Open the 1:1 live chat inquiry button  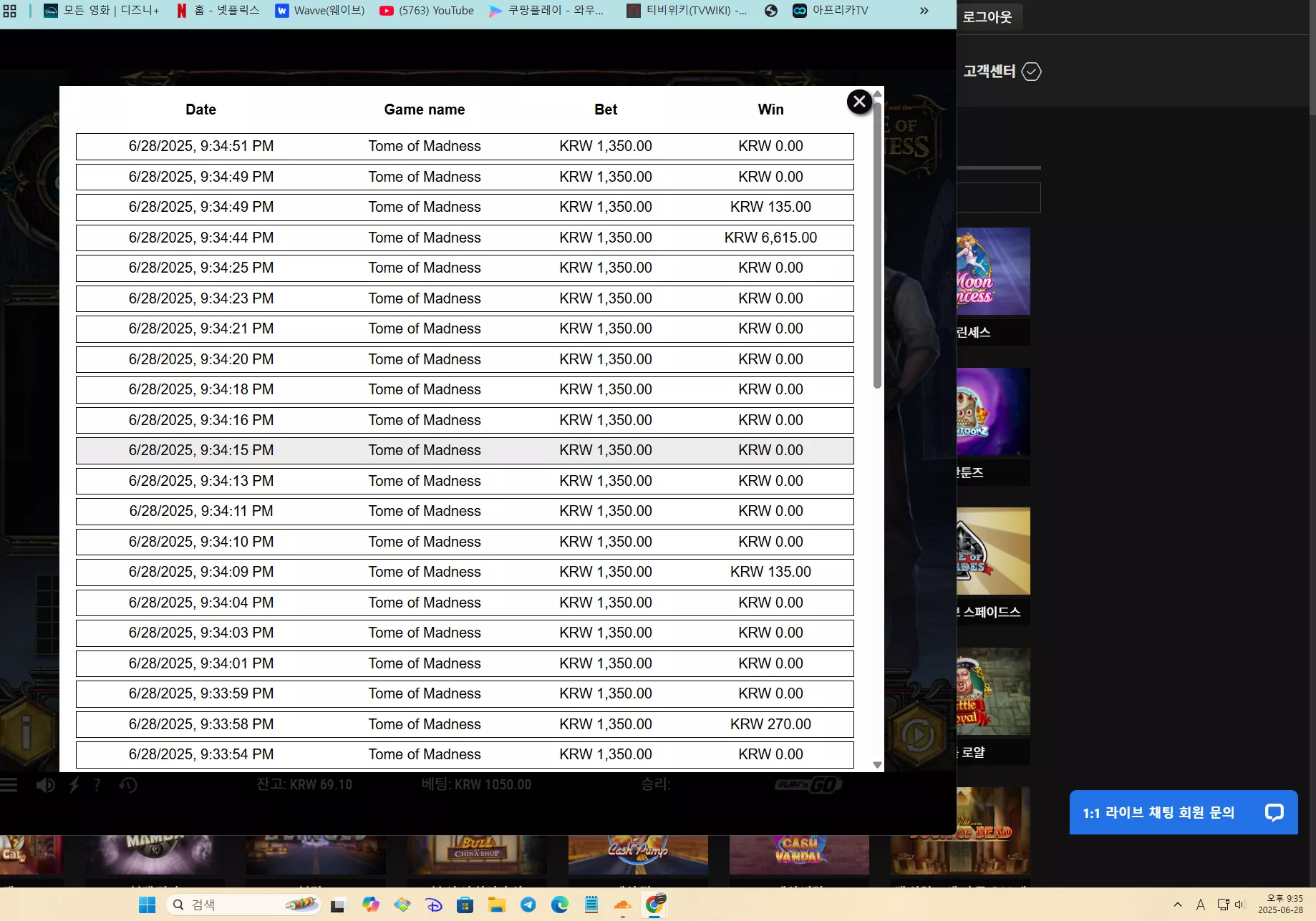click(x=1184, y=812)
